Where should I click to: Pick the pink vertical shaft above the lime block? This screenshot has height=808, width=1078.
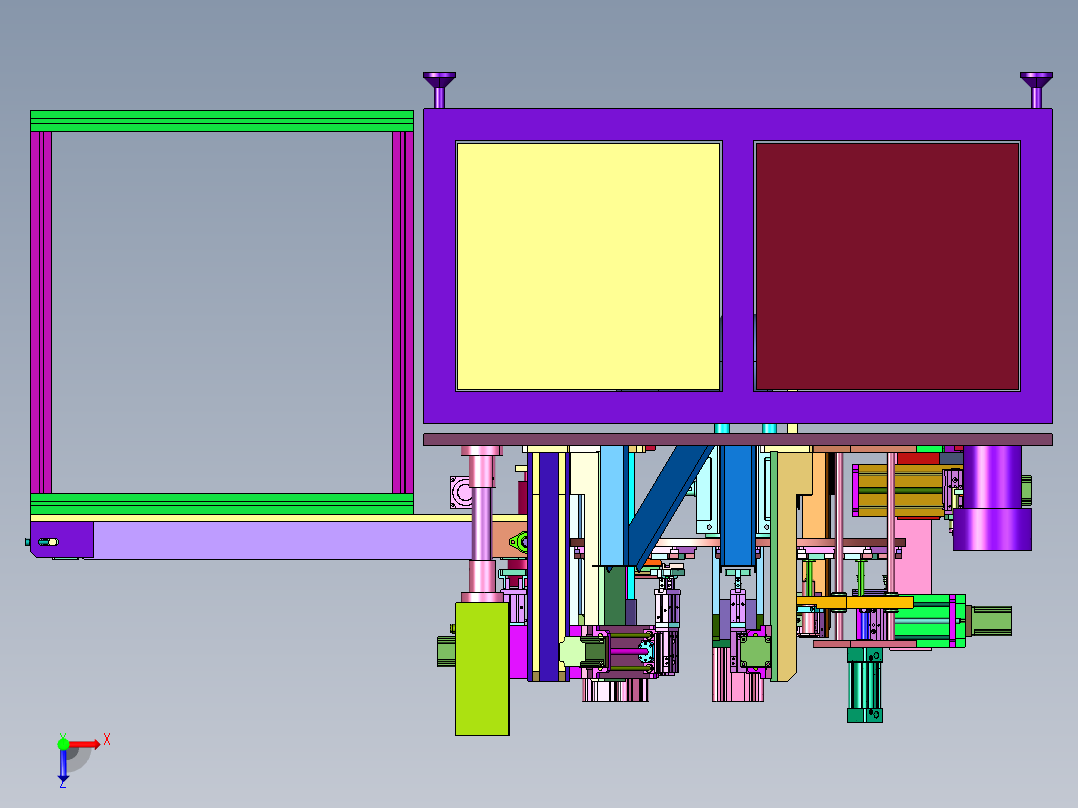481,524
